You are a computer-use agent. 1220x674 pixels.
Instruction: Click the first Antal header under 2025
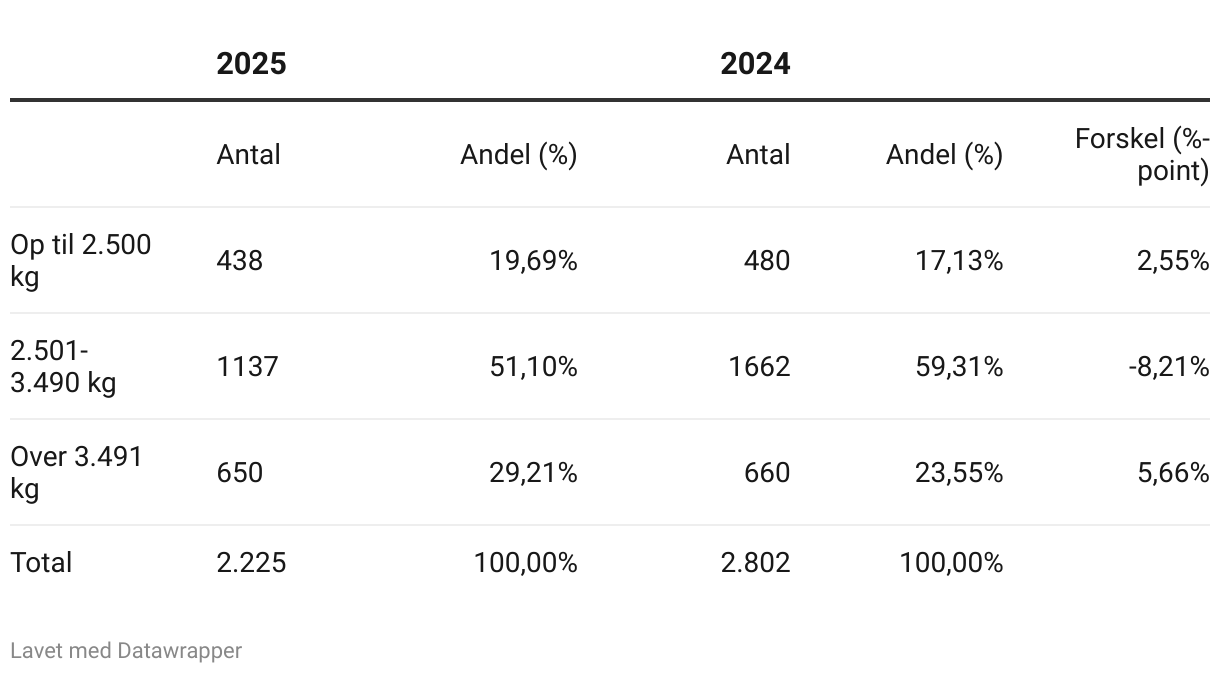click(249, 154)
